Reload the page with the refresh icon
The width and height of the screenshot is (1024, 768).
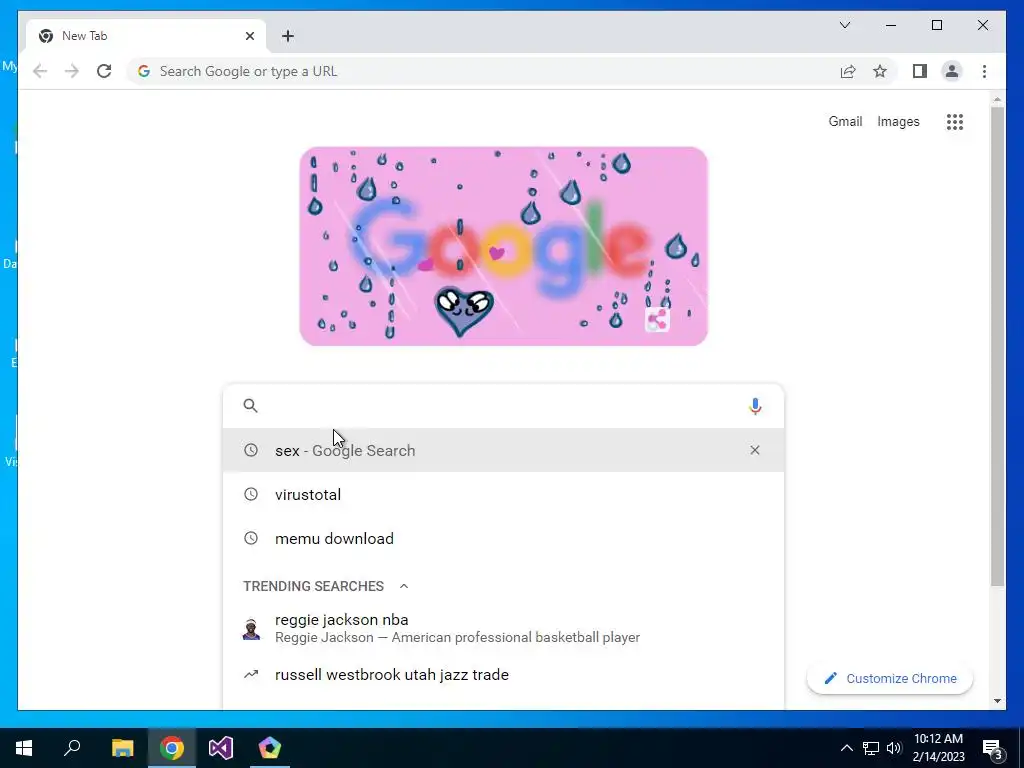pyautogui.click(x=104, y=71)
